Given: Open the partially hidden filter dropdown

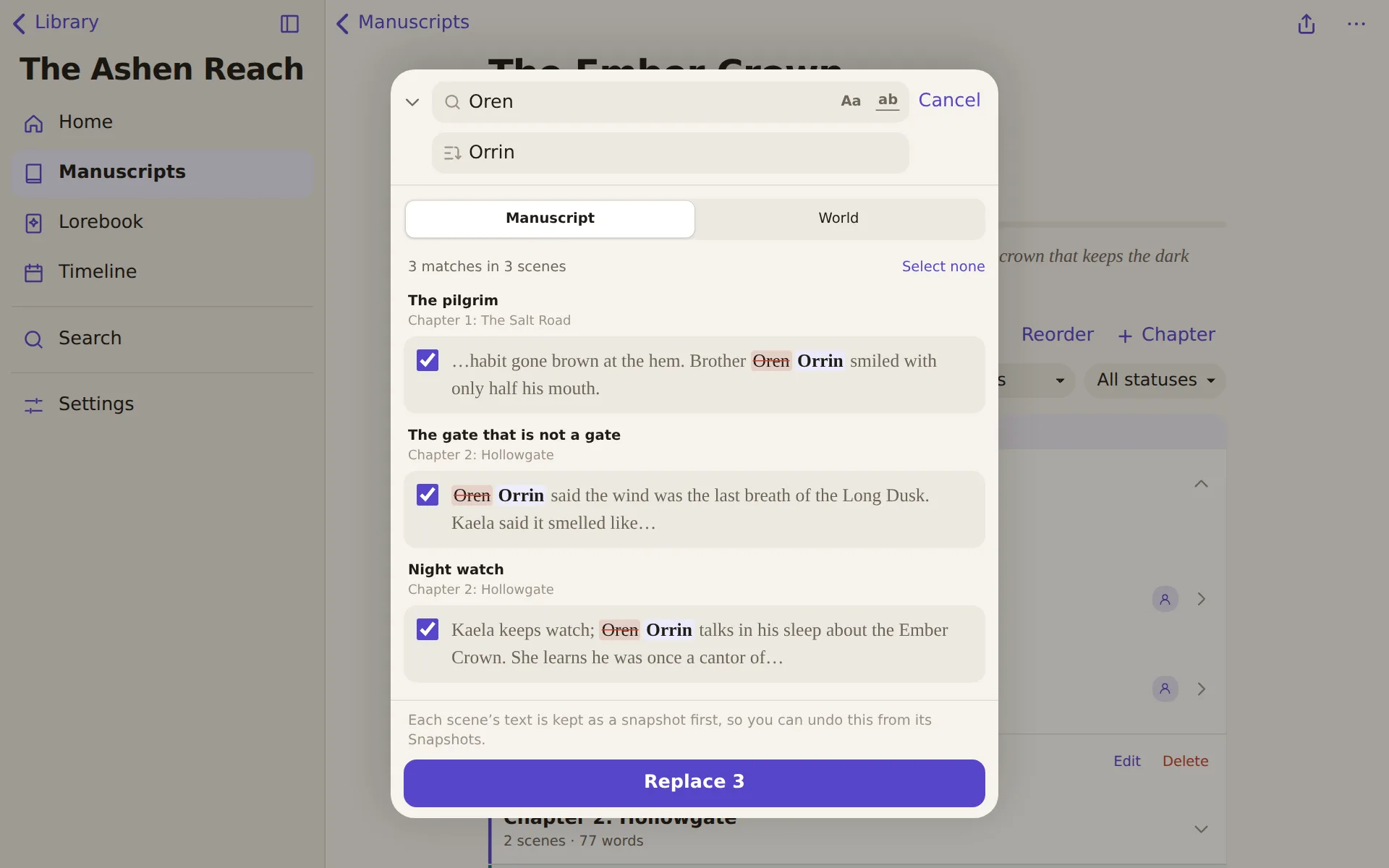Looking at the screenshot, I should click(x=1036, y=380).
